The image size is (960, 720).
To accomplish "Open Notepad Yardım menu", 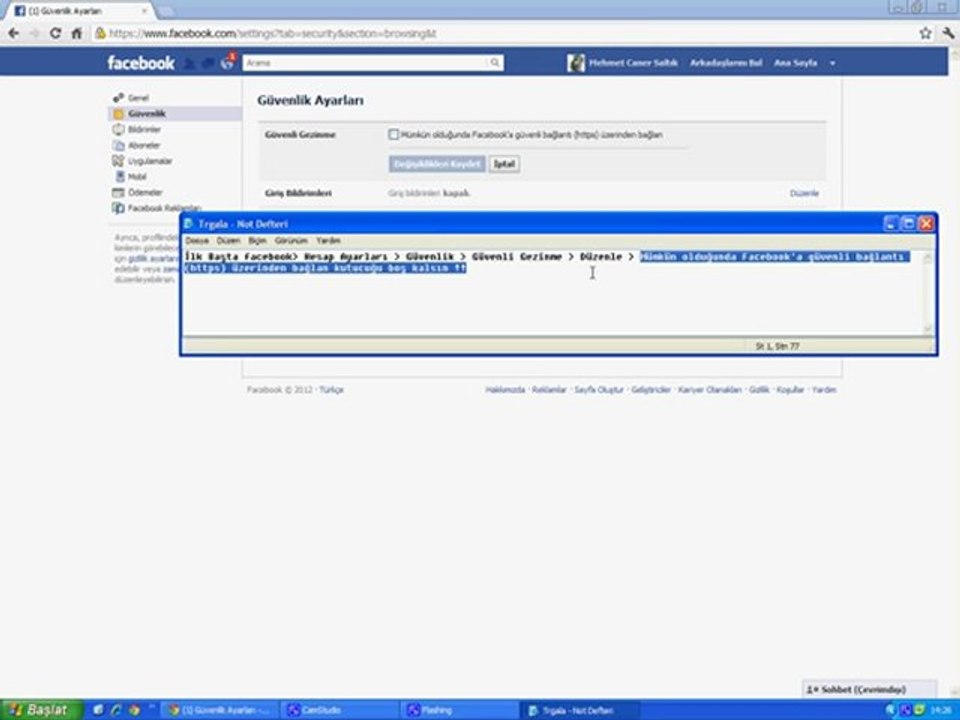I will (x=328, y=241).
